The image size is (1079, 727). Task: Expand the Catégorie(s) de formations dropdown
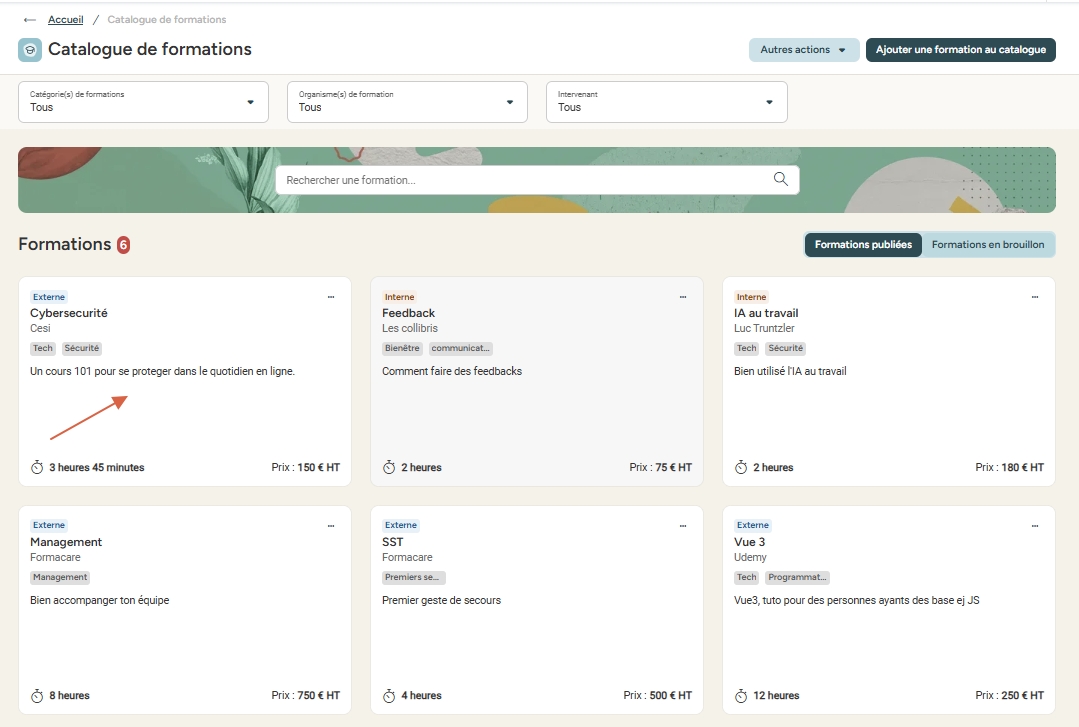(x=143, y=102)
